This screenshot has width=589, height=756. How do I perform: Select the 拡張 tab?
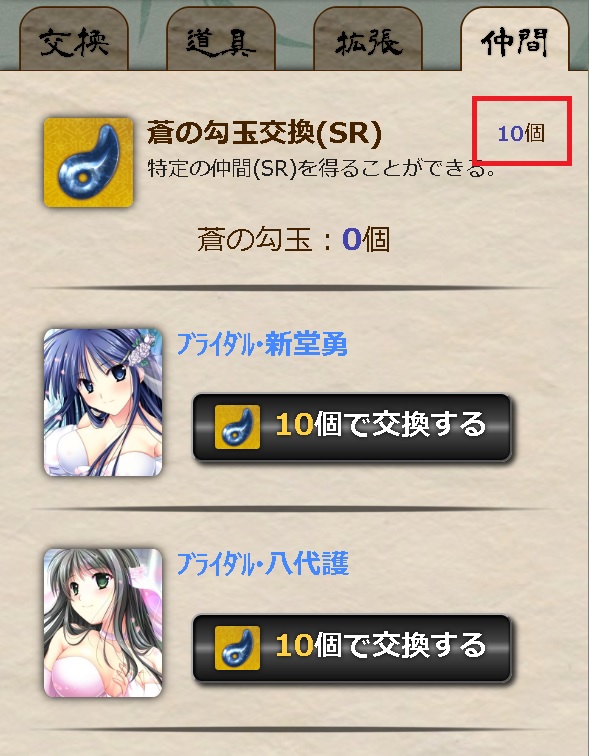tap(368, 40)
